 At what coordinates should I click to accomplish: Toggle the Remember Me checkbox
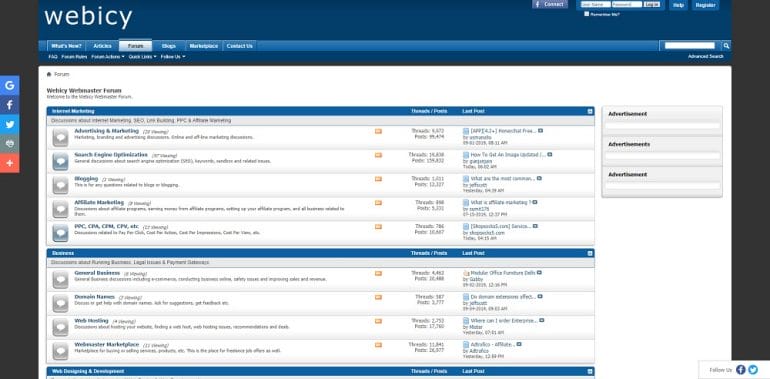point(586,14)
